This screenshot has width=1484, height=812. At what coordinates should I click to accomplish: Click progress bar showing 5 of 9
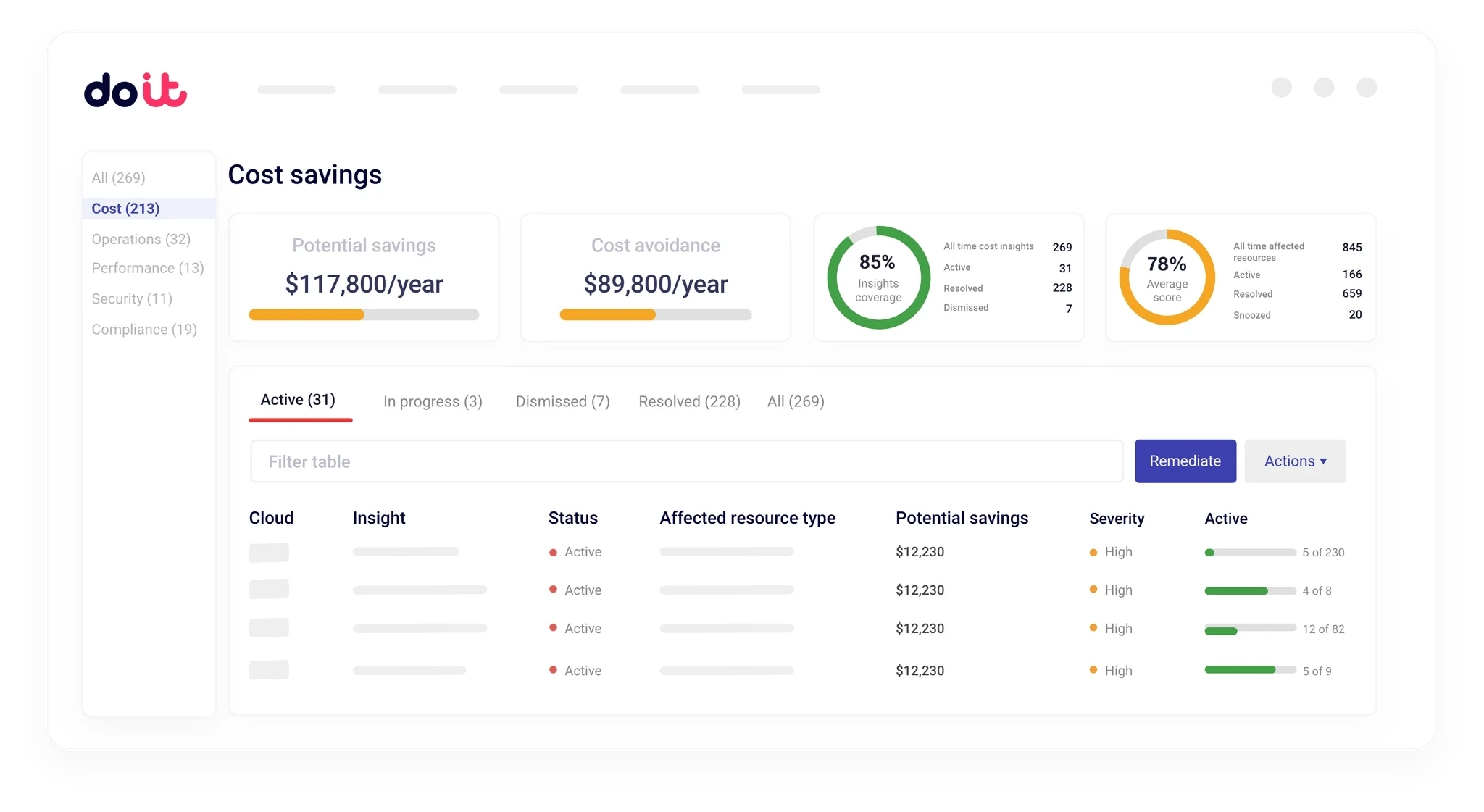pos(1250,670)
